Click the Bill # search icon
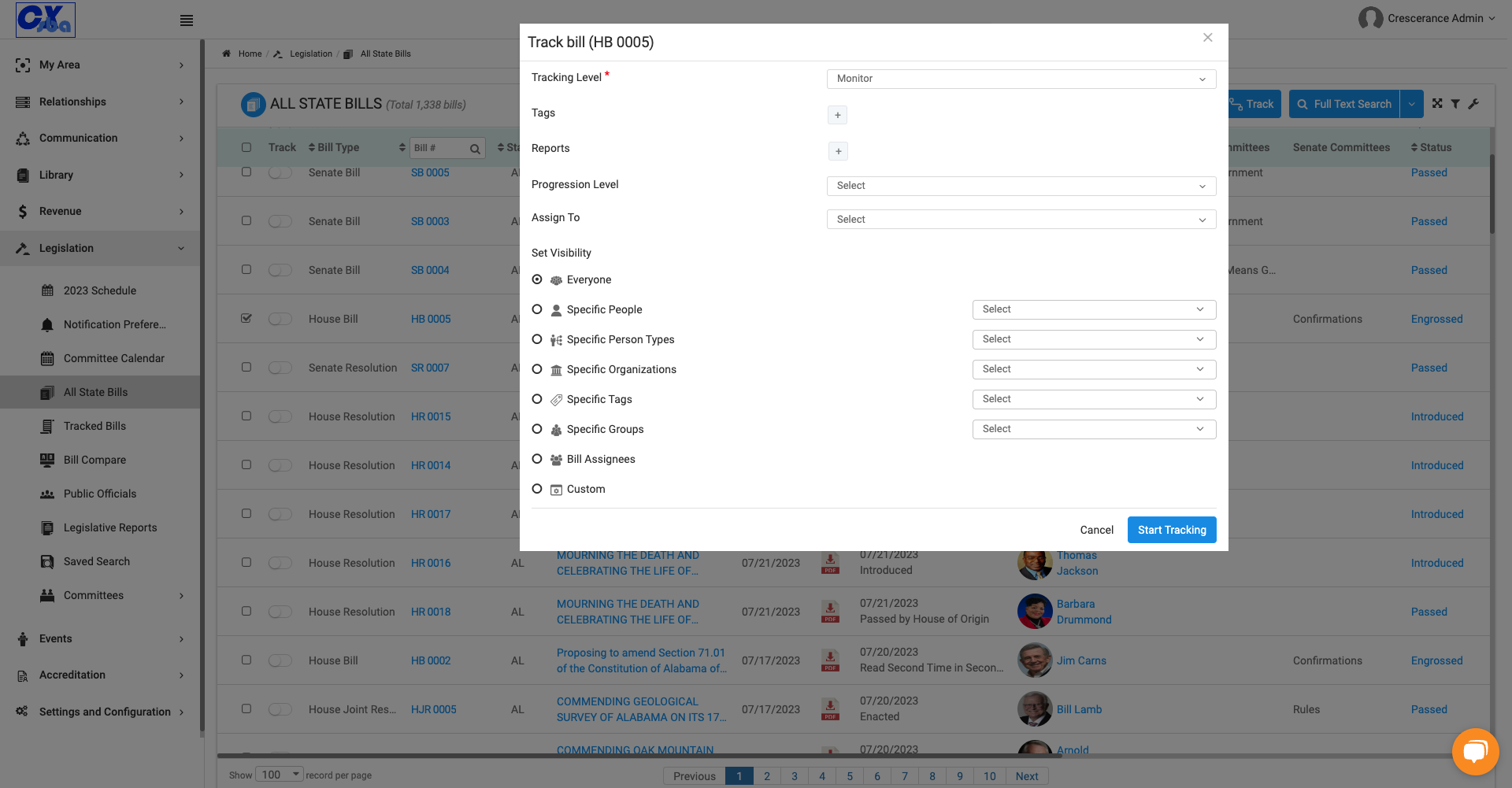The image size is (1512, 788). pyautogui.click(x=475, y=148)
